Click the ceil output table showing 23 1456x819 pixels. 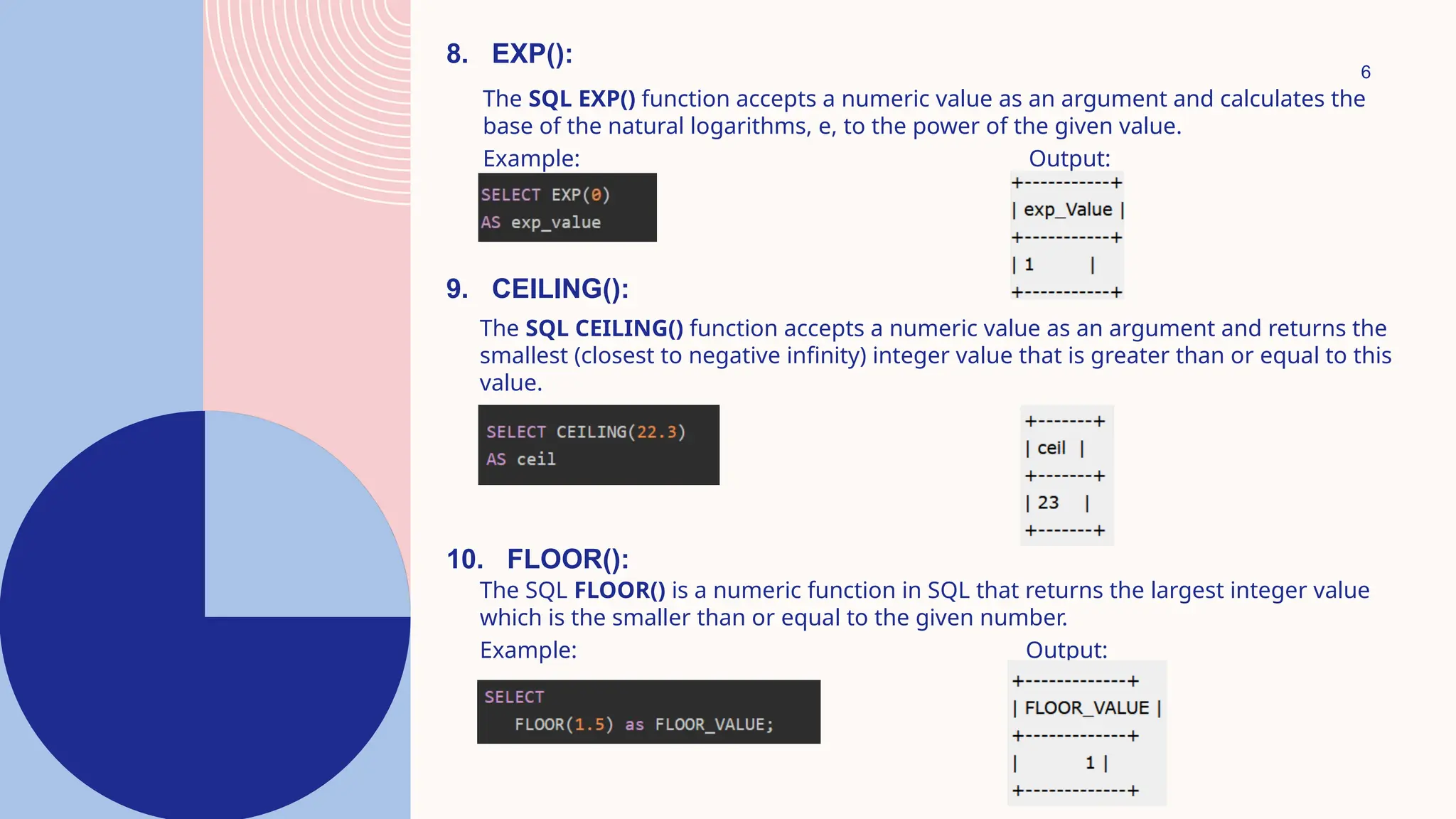coord(1066,476)
